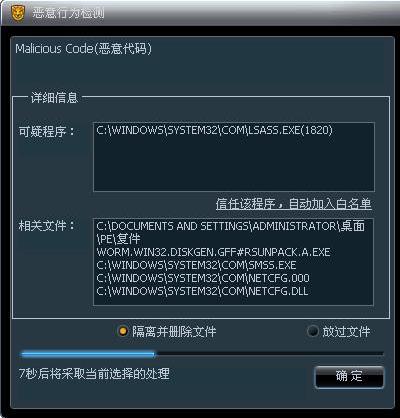Click the 可疑程序： field label
Screen dimensions: 400x418
point(47,131)
